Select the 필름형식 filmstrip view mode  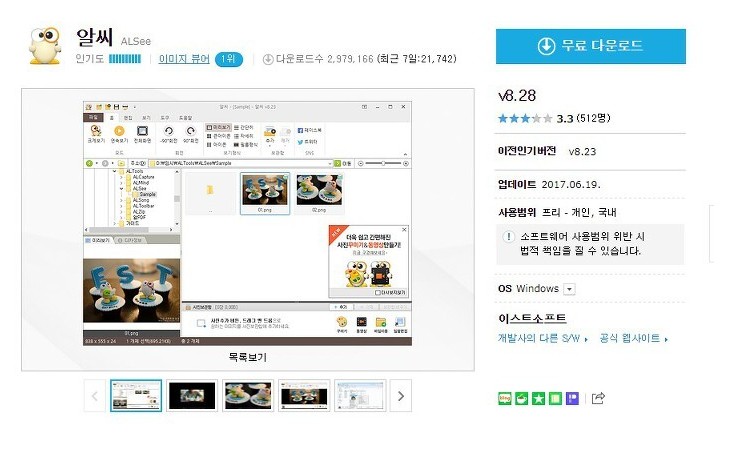pos(246,144)
